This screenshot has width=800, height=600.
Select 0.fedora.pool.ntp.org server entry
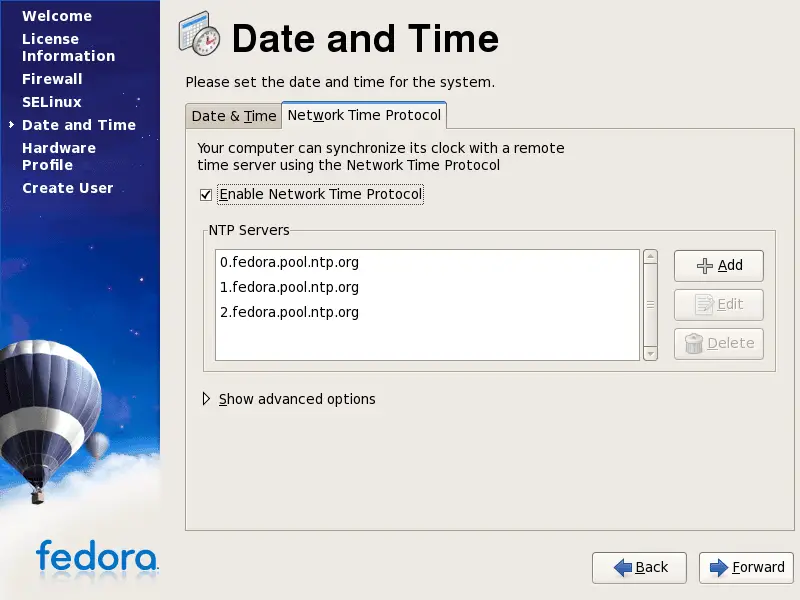tap(289, 263)
